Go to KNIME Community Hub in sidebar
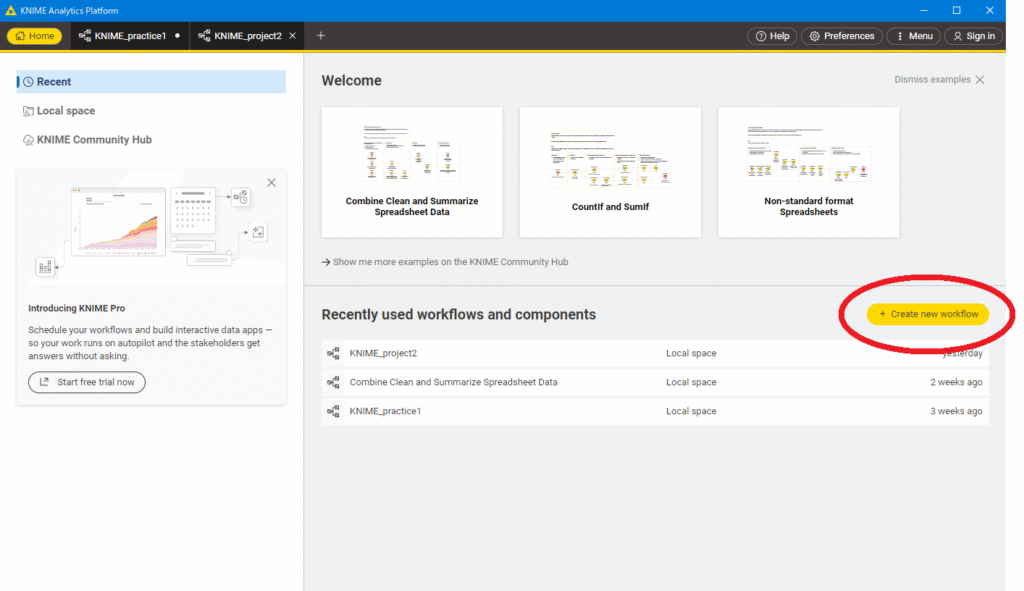Screen dimensions: 1024x591 [94, 140]
